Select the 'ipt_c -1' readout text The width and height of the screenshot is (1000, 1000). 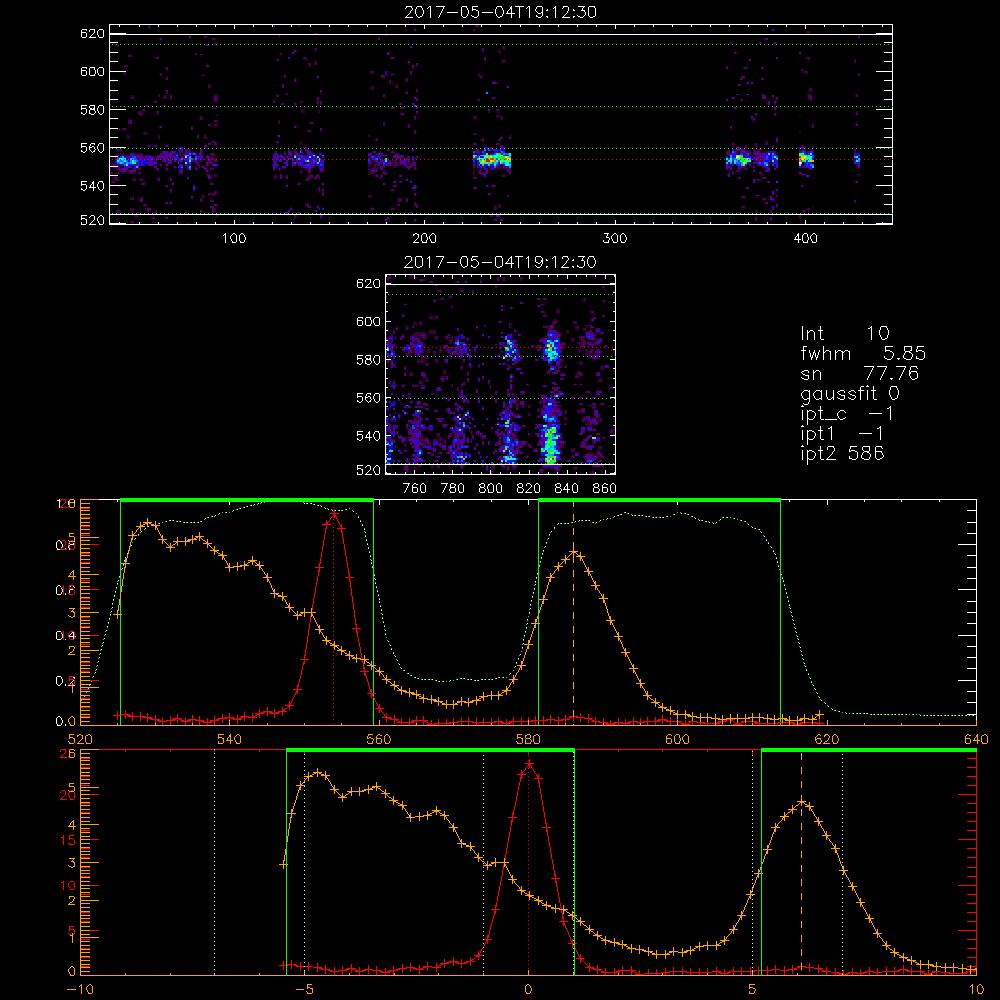[x=847, y=415]
